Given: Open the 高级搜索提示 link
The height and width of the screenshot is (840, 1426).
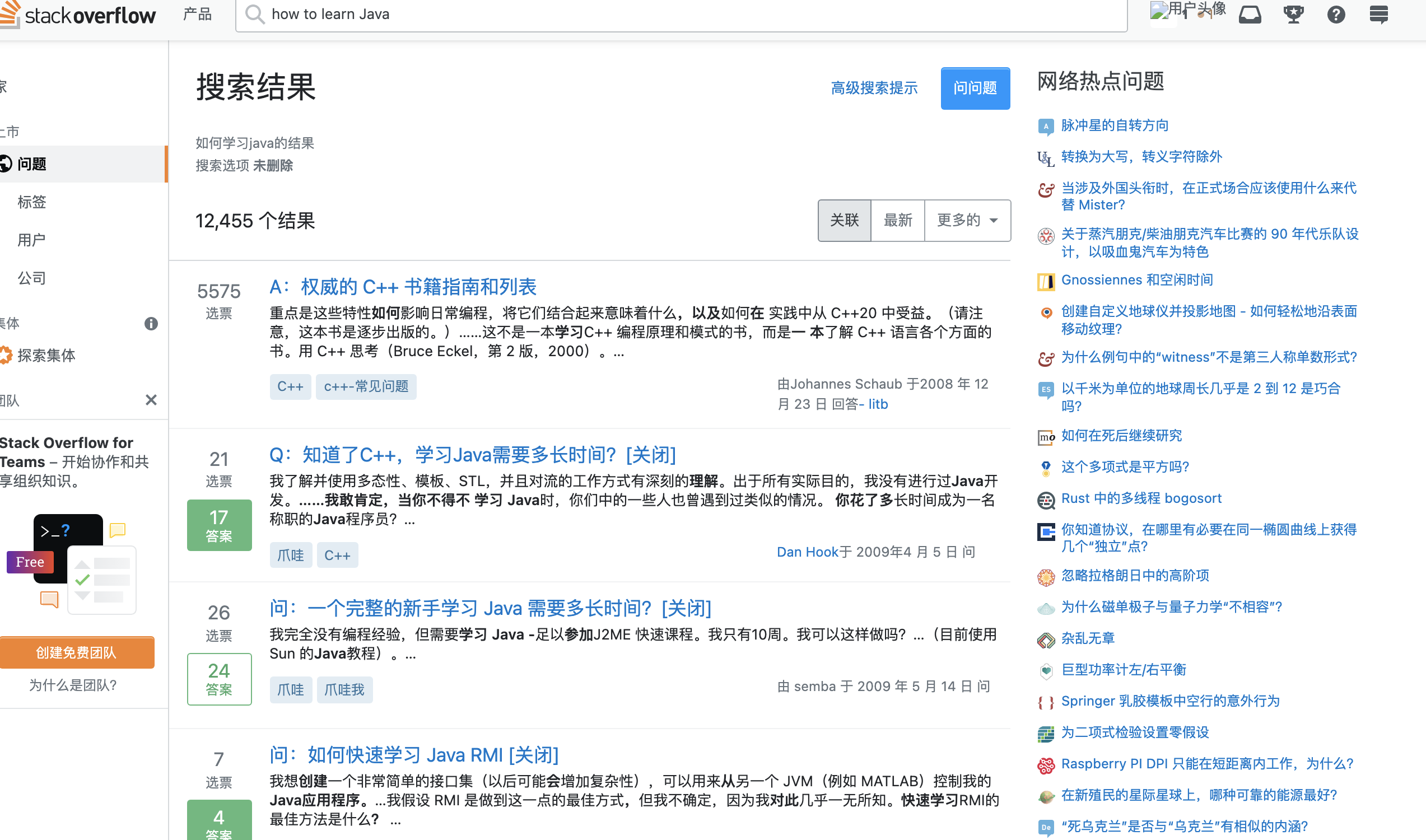Looking at the screenshot, I should [x=874, y=88].
